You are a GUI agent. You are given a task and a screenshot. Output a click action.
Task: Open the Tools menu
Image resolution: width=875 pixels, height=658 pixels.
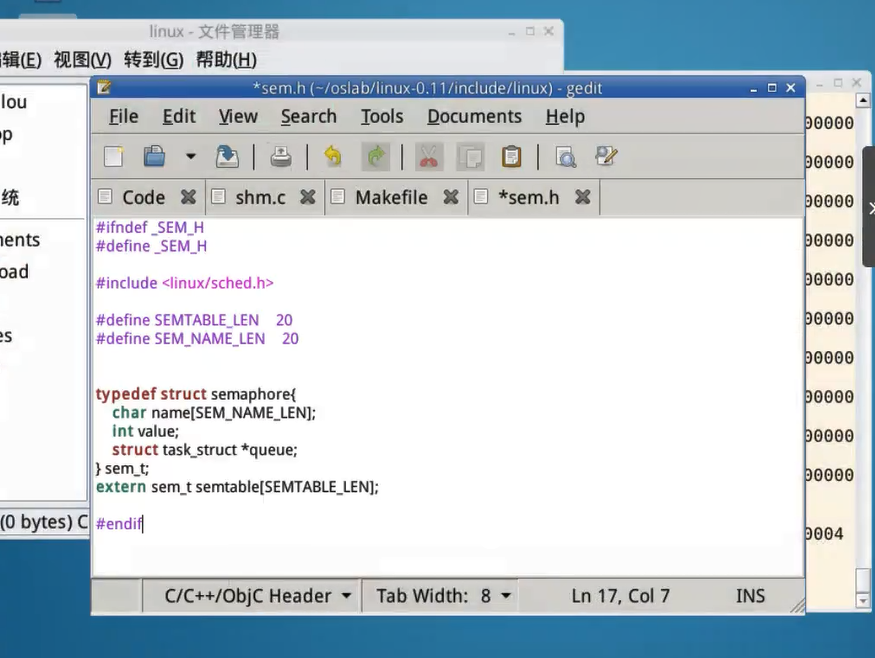pos(382,117)
